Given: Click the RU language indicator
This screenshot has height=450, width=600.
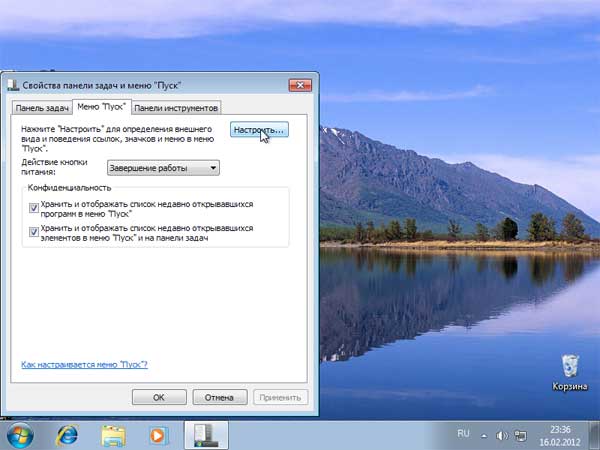Looking at the screenshot, I should point(463,434).
